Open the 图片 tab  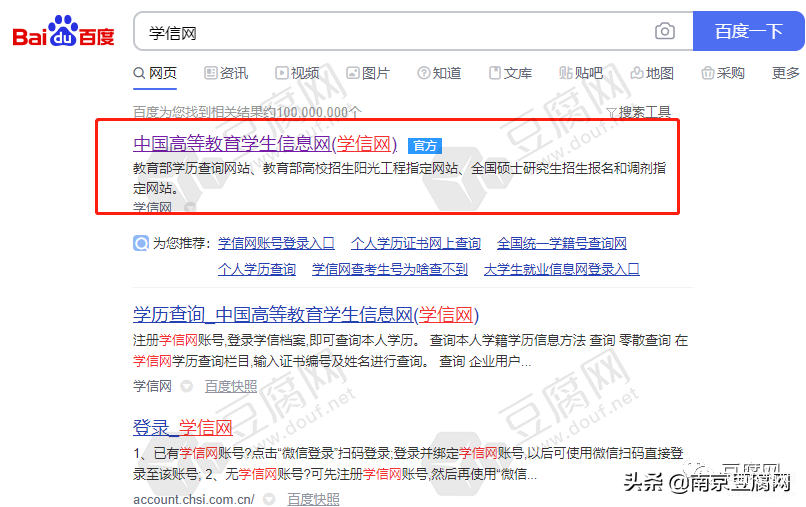point(368,73)
